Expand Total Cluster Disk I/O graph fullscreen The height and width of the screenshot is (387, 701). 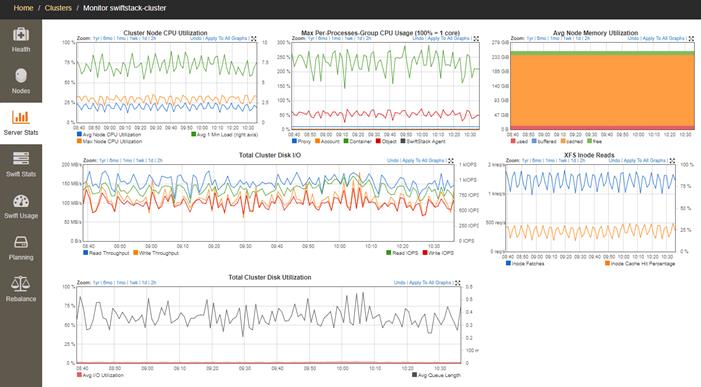click(451, 160)
